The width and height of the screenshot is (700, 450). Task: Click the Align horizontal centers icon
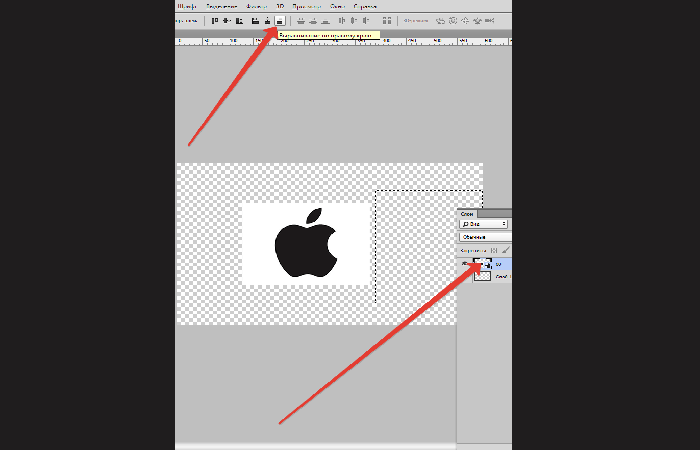click(x=267, y=21)
